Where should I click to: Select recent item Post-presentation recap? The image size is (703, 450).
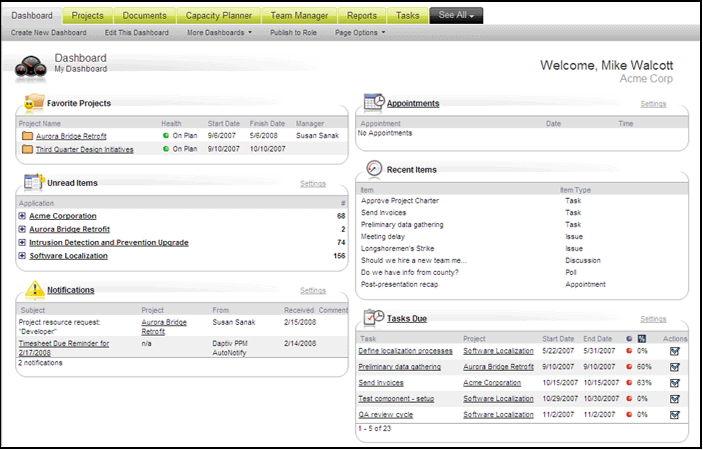click(x=399, y=284)
